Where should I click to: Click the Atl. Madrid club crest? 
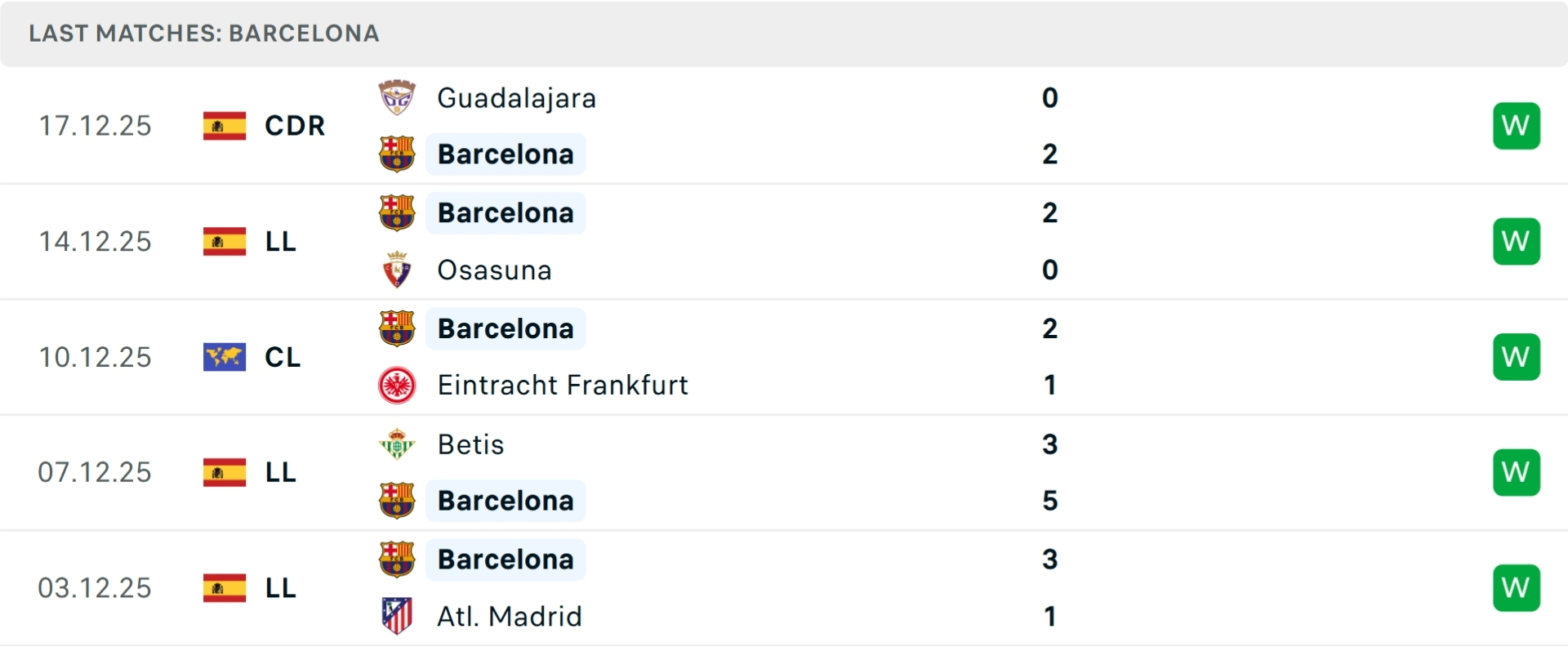point(397,616)
